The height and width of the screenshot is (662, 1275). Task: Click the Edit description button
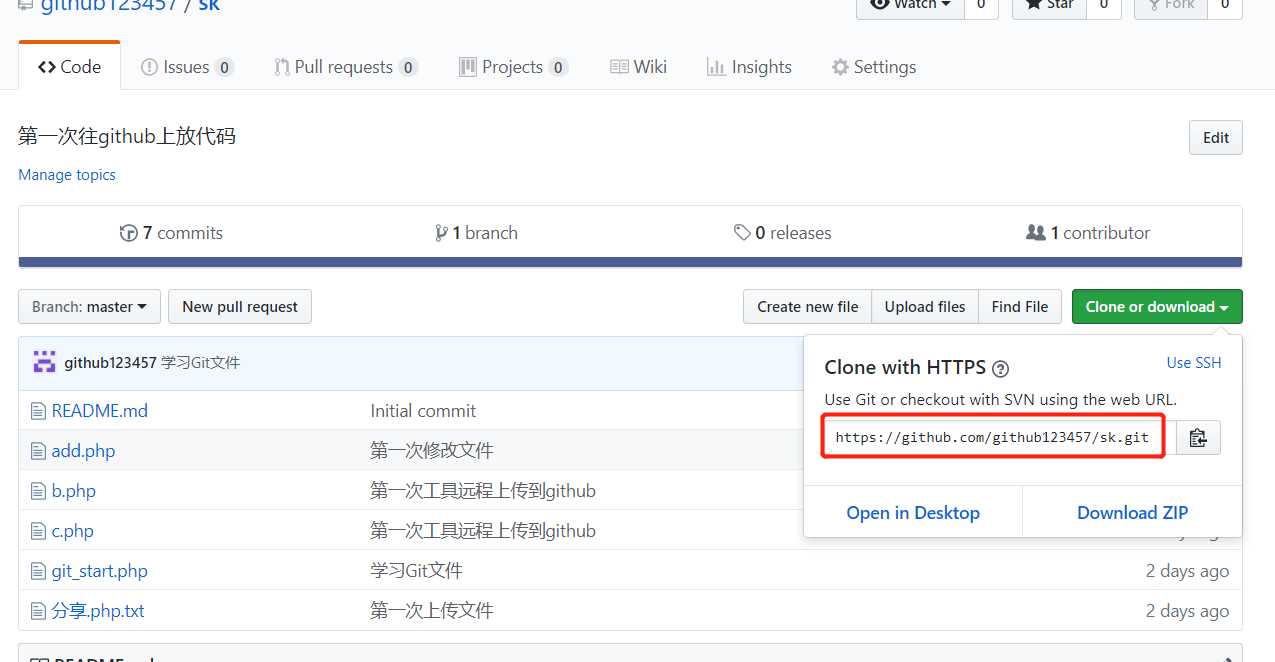point(1215,138)
